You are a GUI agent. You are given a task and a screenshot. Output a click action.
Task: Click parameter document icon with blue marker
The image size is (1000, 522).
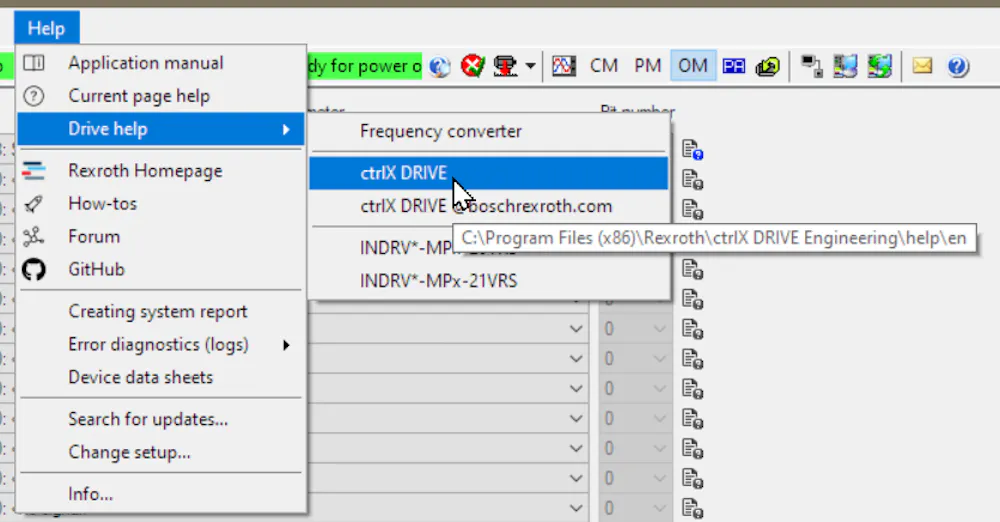(x=692, y=150)
